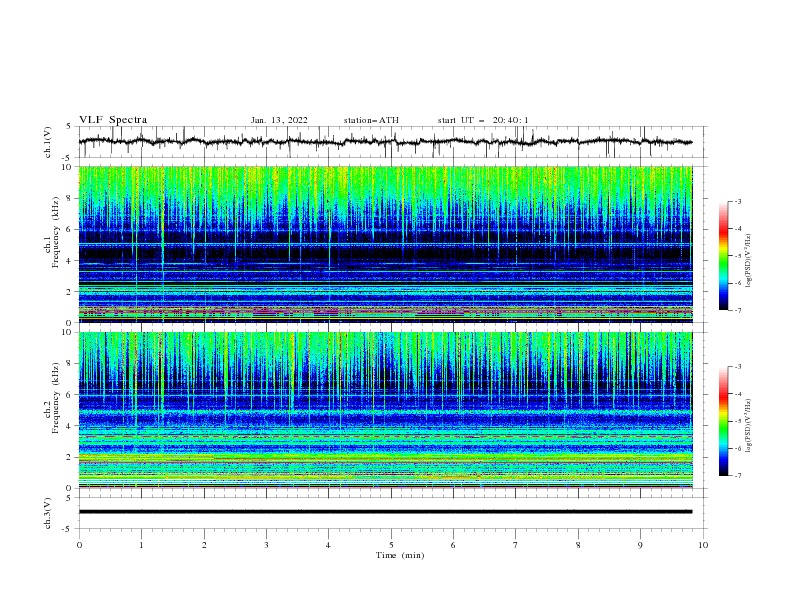
Task: Click the ch.1 voltage waveform trace
Action: pos(385,142)
